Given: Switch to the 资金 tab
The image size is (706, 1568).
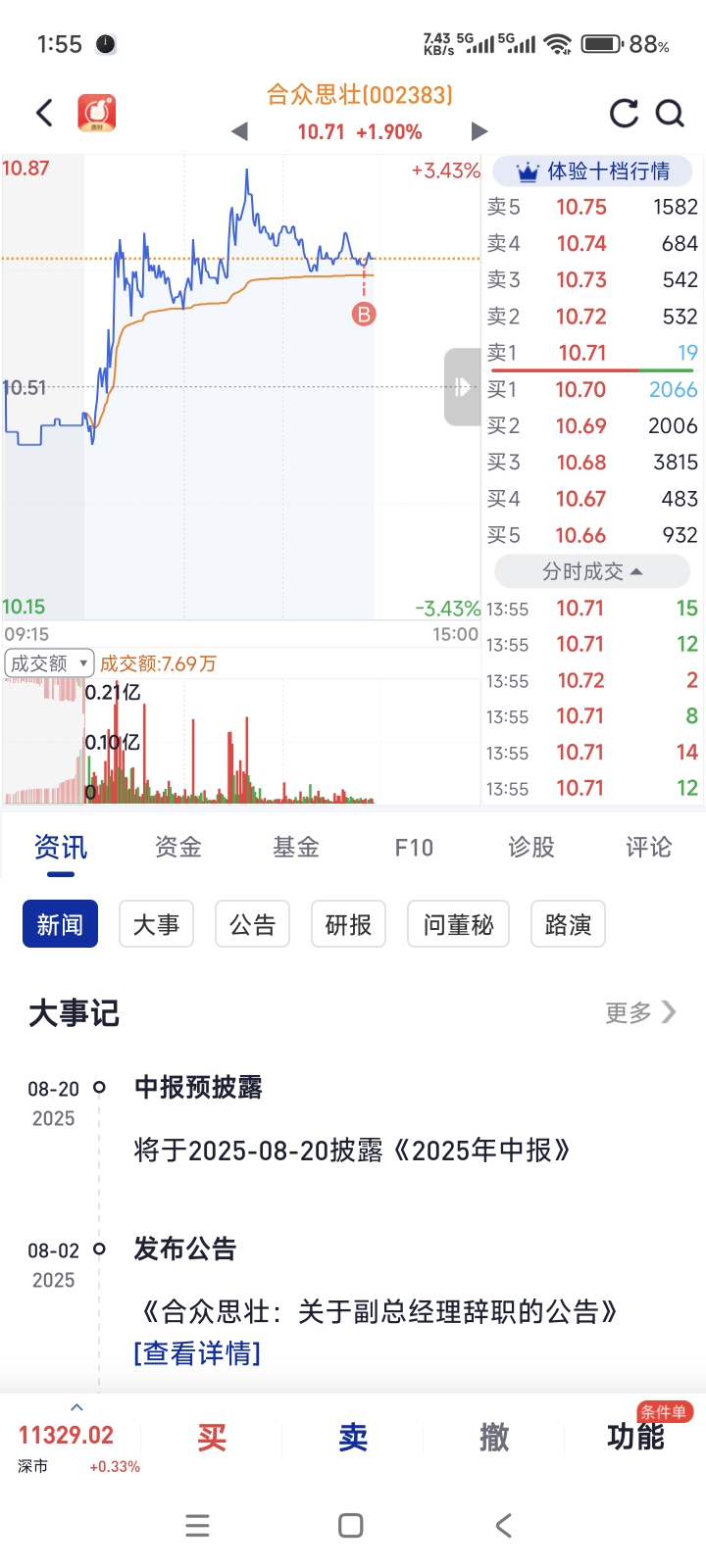Looking at the screenshot, I should coord(178,848).
